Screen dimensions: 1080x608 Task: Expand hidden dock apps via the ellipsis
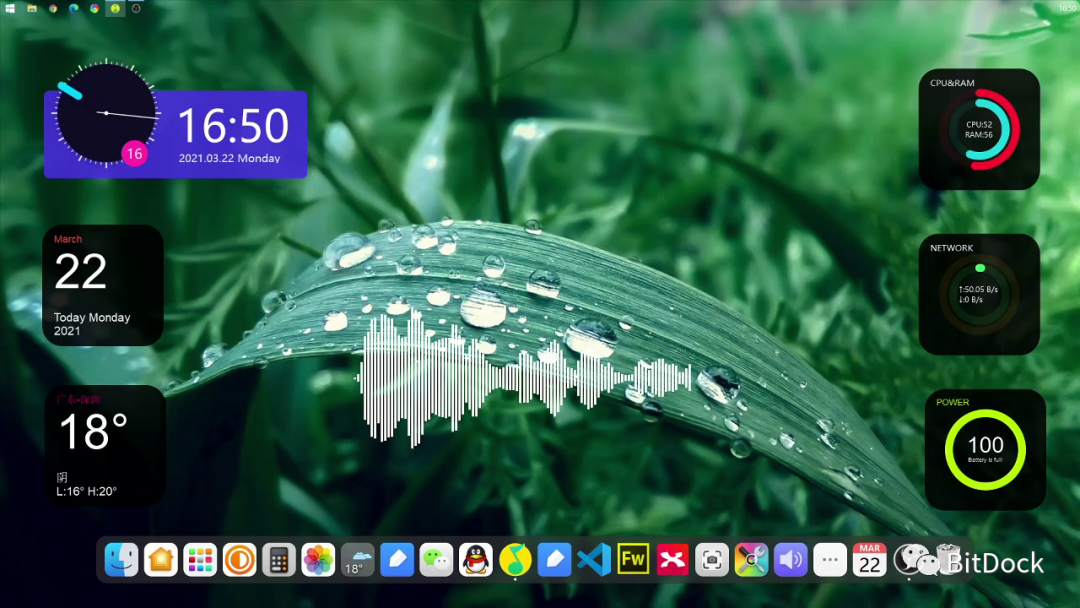830,560
